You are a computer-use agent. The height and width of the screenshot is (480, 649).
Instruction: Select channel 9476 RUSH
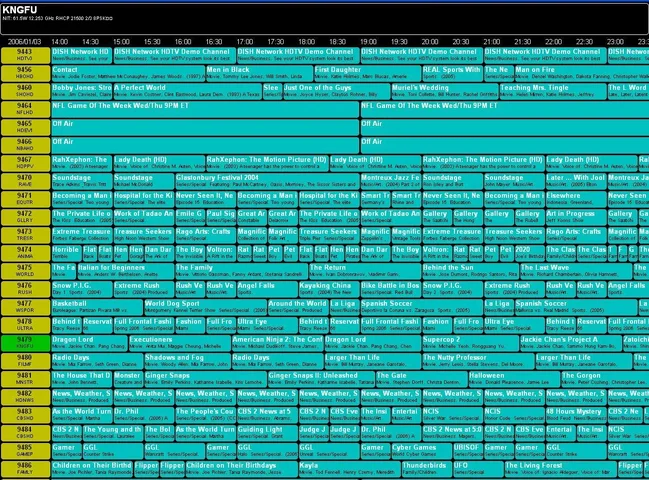[25, 289]
